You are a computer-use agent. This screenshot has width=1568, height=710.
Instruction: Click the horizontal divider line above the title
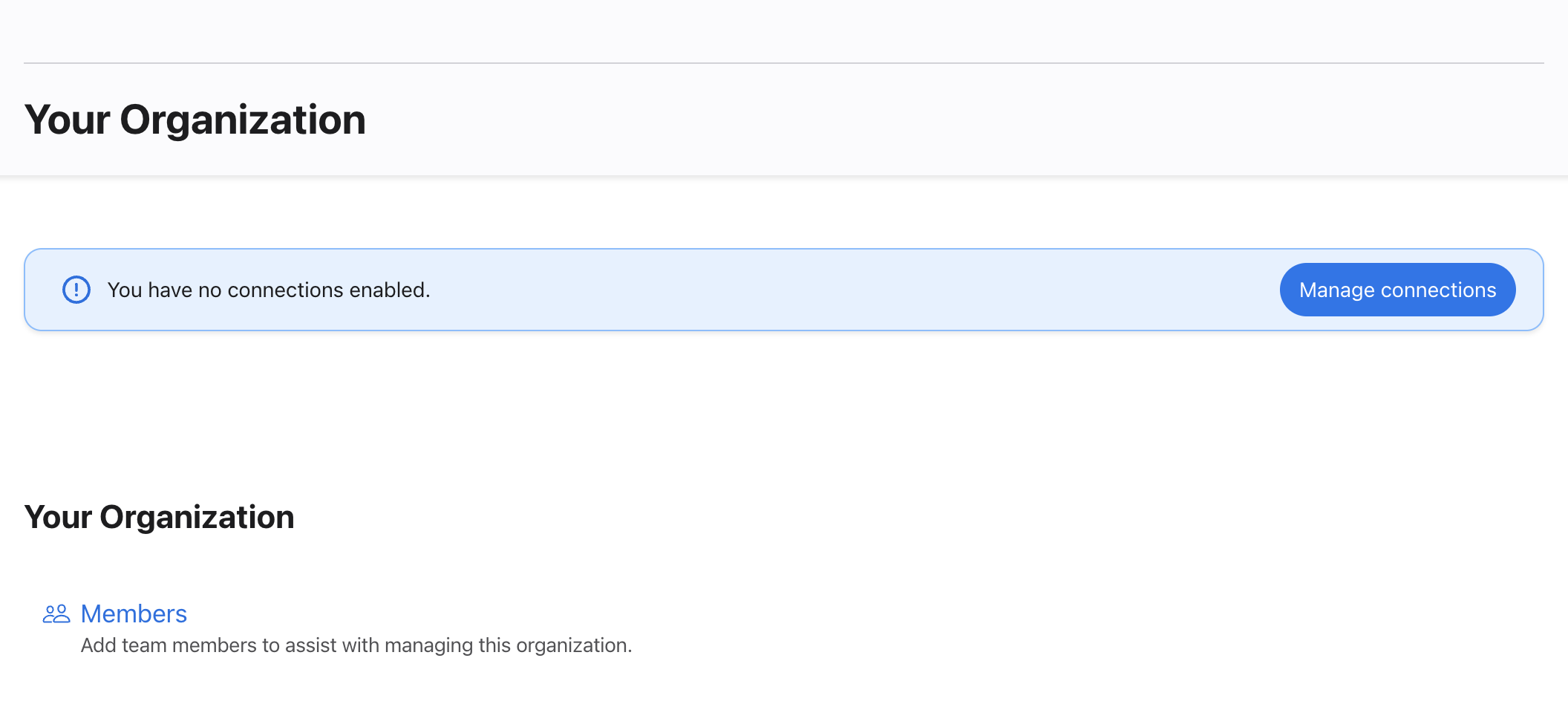point(784,63)
